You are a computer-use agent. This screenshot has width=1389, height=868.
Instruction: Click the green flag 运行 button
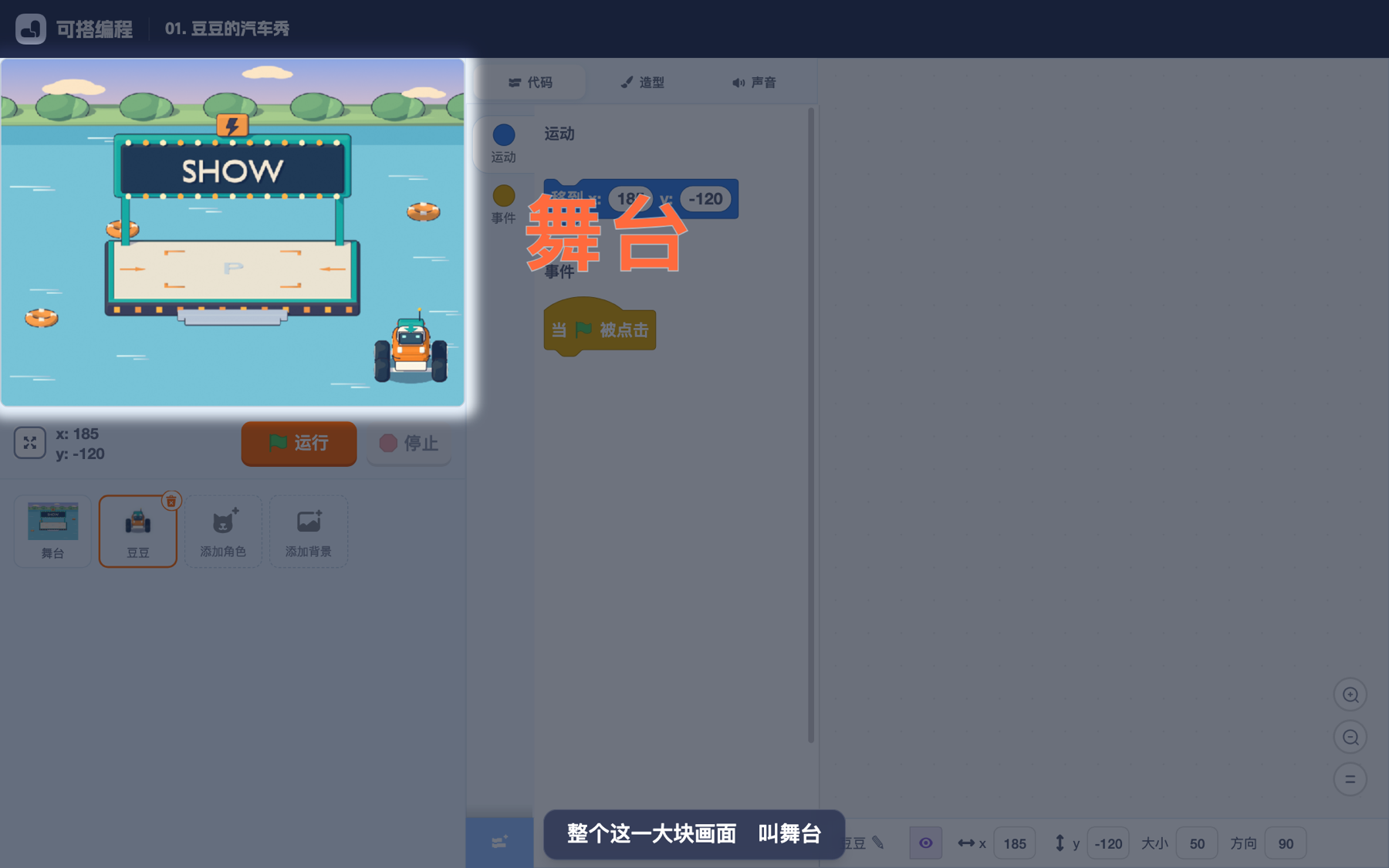pos(299,443)
